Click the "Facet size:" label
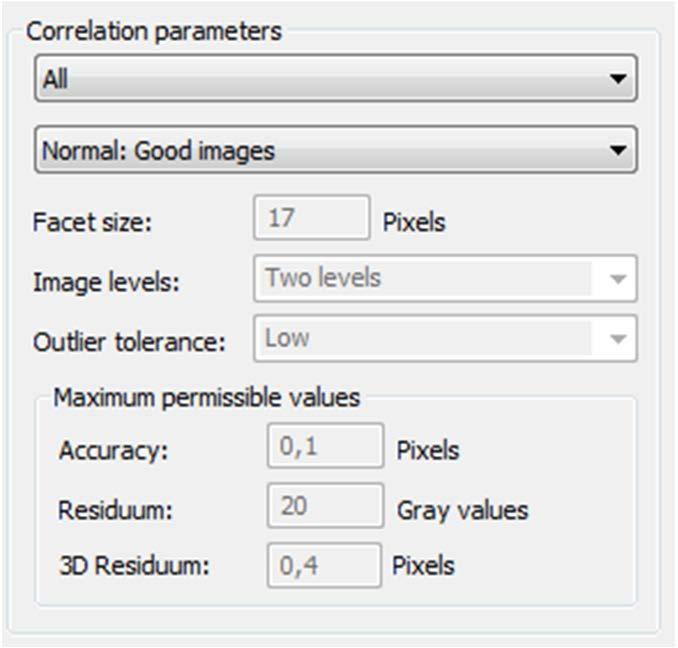The width and height of the screenshot is (678, 648). pyautogui.click(x=93, y=222)
